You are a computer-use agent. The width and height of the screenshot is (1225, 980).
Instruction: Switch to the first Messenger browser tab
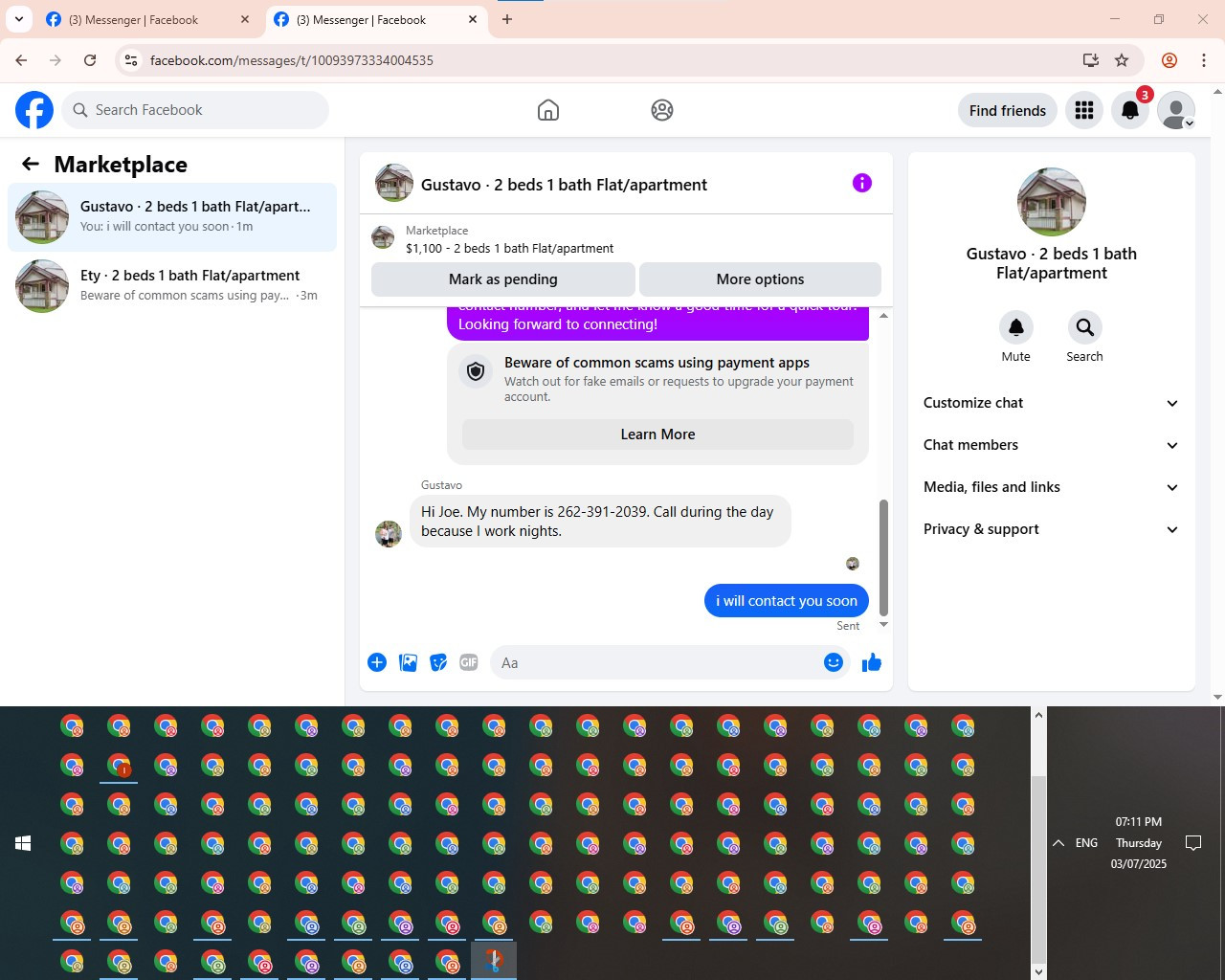[148, 19]
